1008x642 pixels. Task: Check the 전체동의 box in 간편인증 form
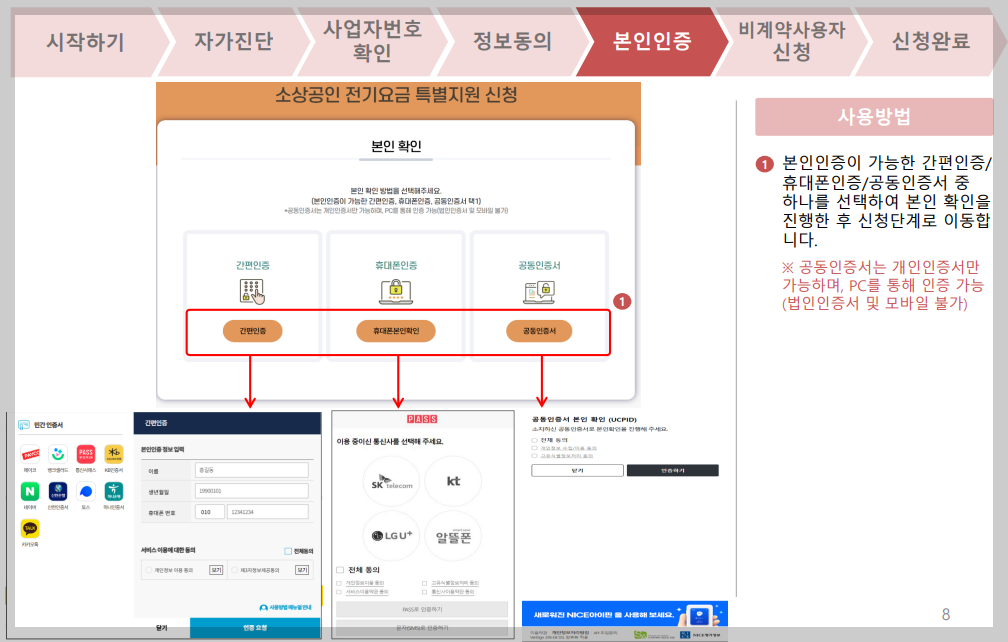[x=288, y=551]
